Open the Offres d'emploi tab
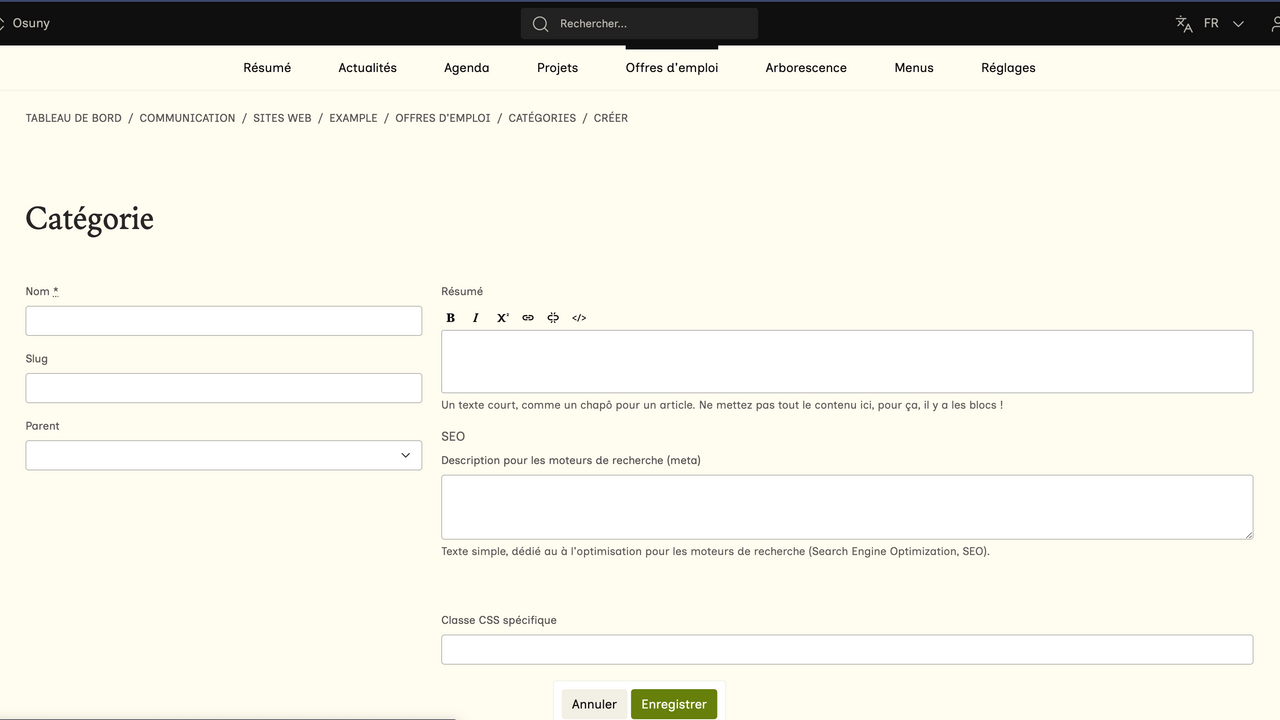The height and width of the screenshot is (720, 1280). (x=672, y=68)
